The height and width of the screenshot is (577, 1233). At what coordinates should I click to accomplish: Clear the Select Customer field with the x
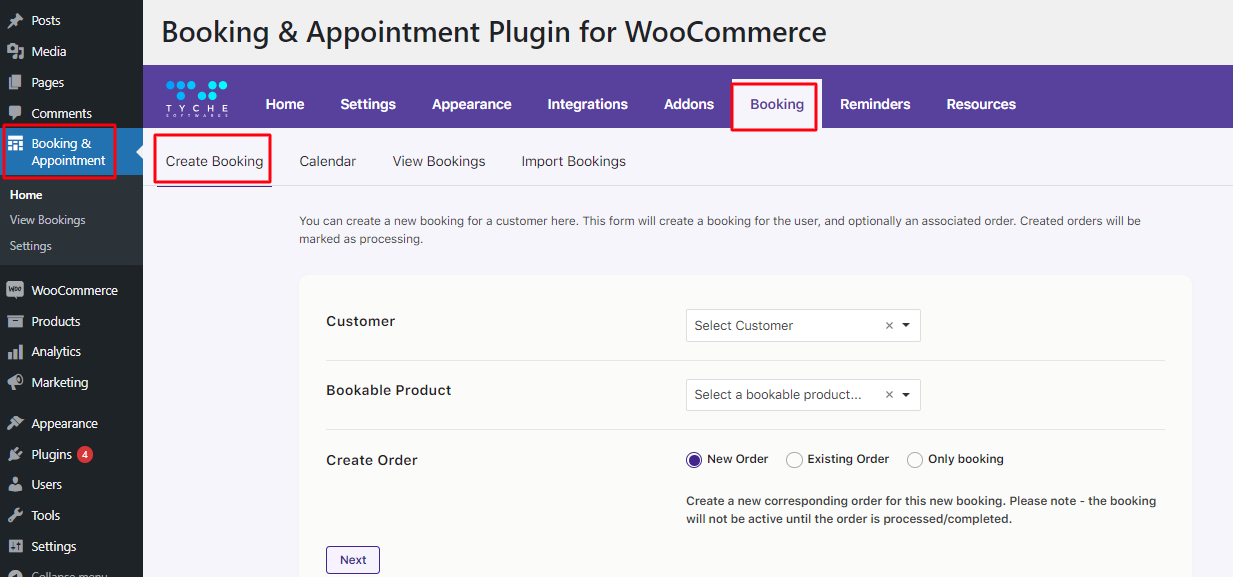click(889, 326)
